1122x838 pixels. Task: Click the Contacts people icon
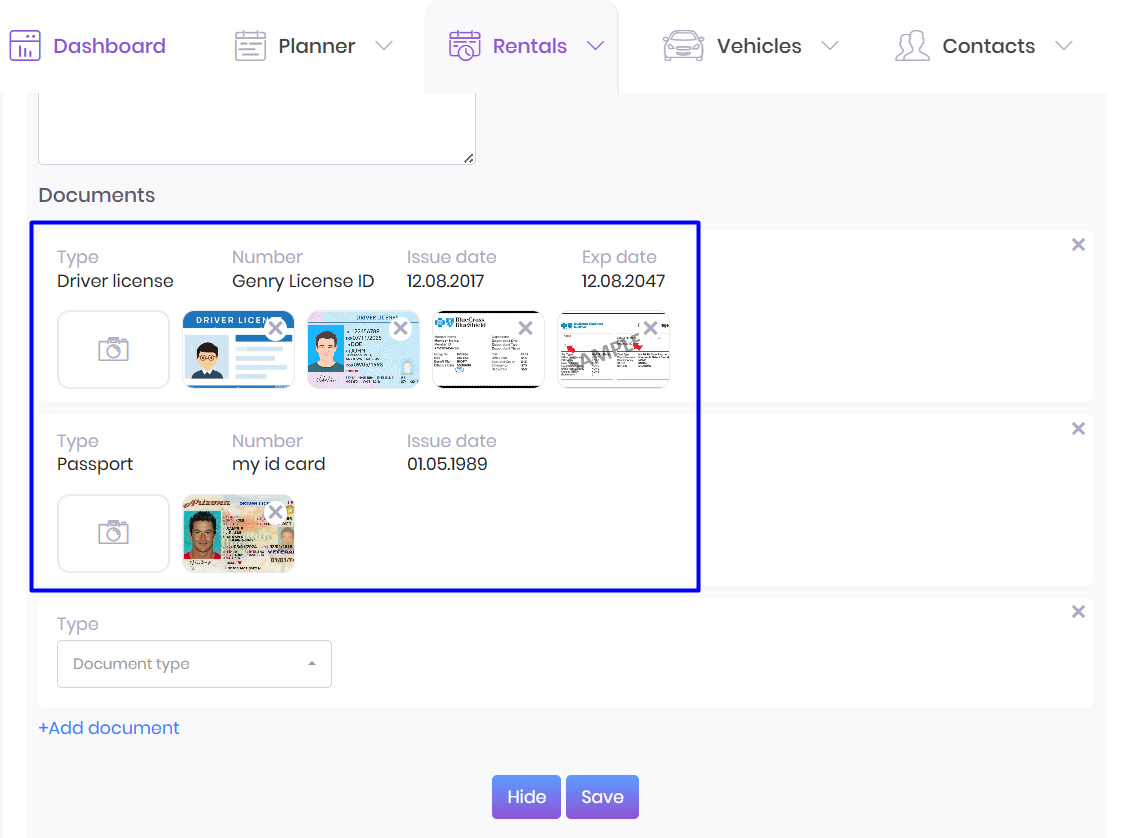click(912, 46)
